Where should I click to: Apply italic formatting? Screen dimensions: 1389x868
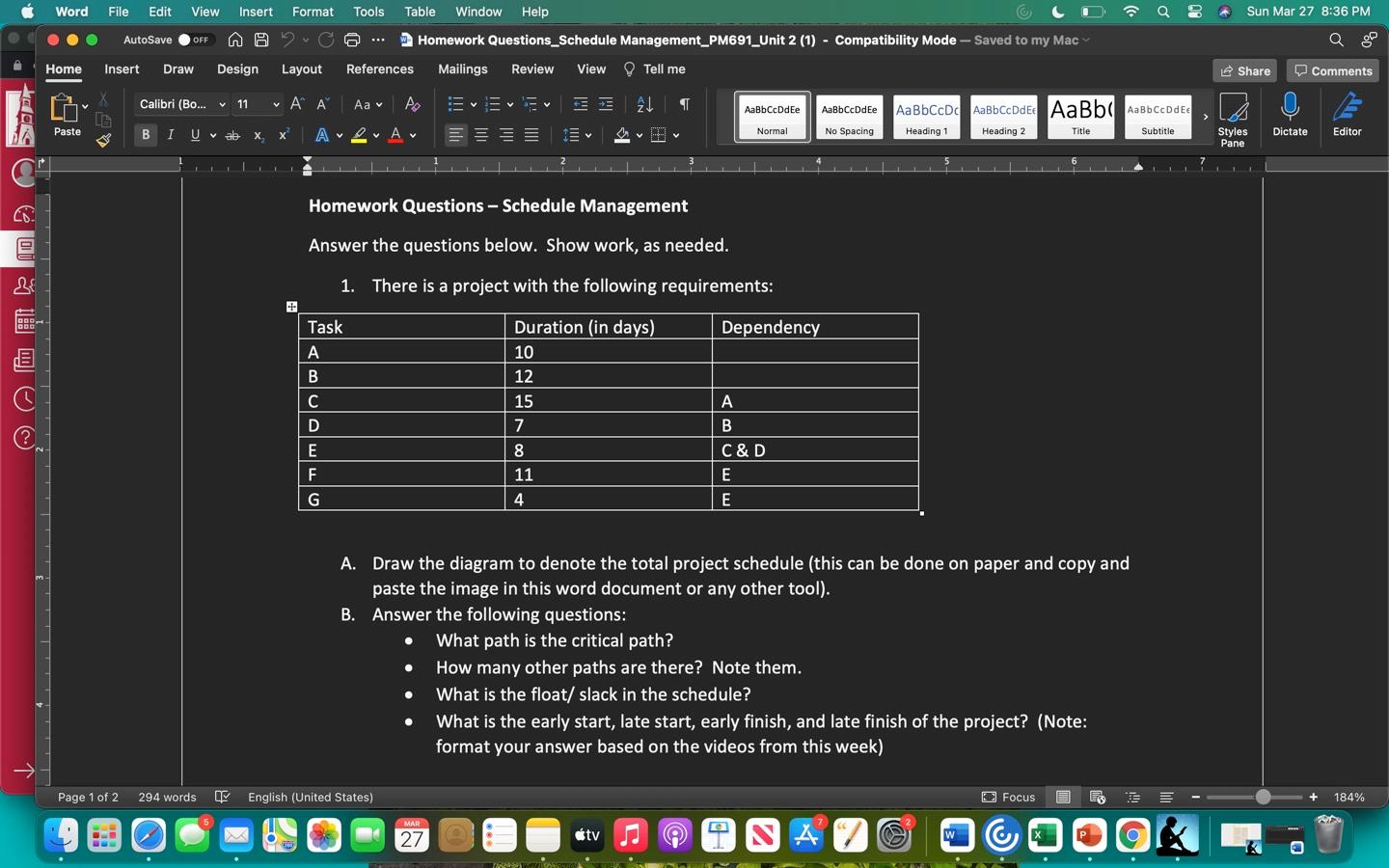(x=170, y=135)
